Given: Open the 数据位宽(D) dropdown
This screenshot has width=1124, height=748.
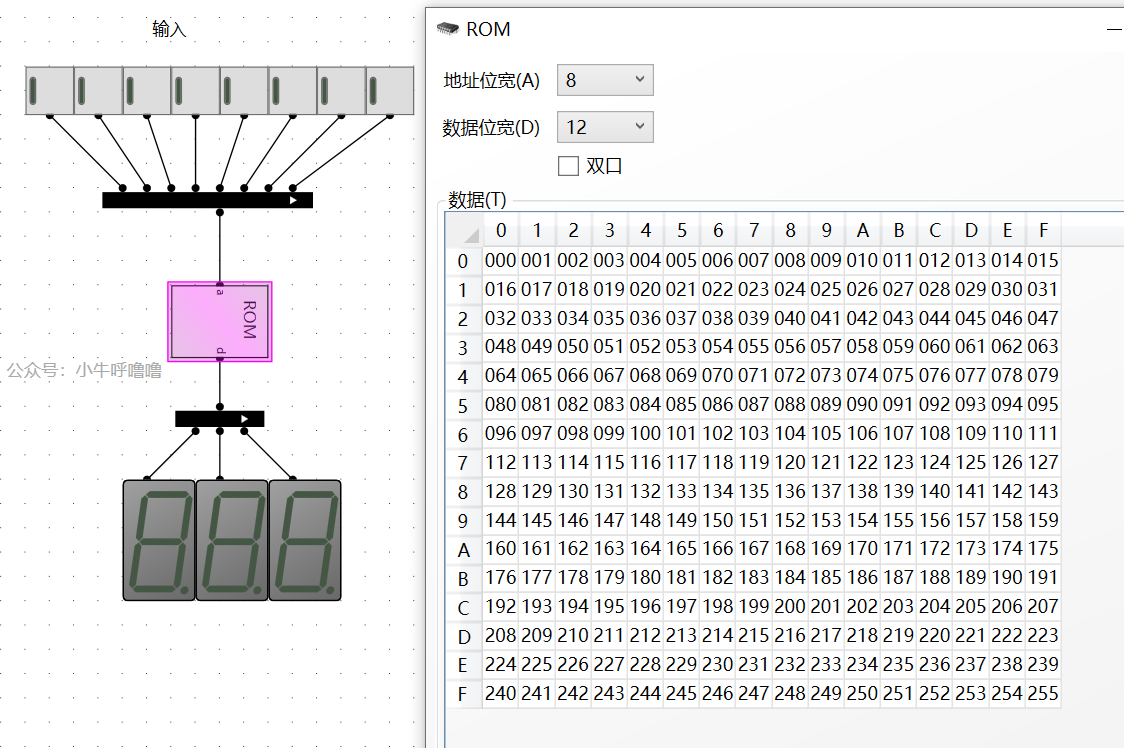Looking at the screenshot, I should click(x=604, y=127).
